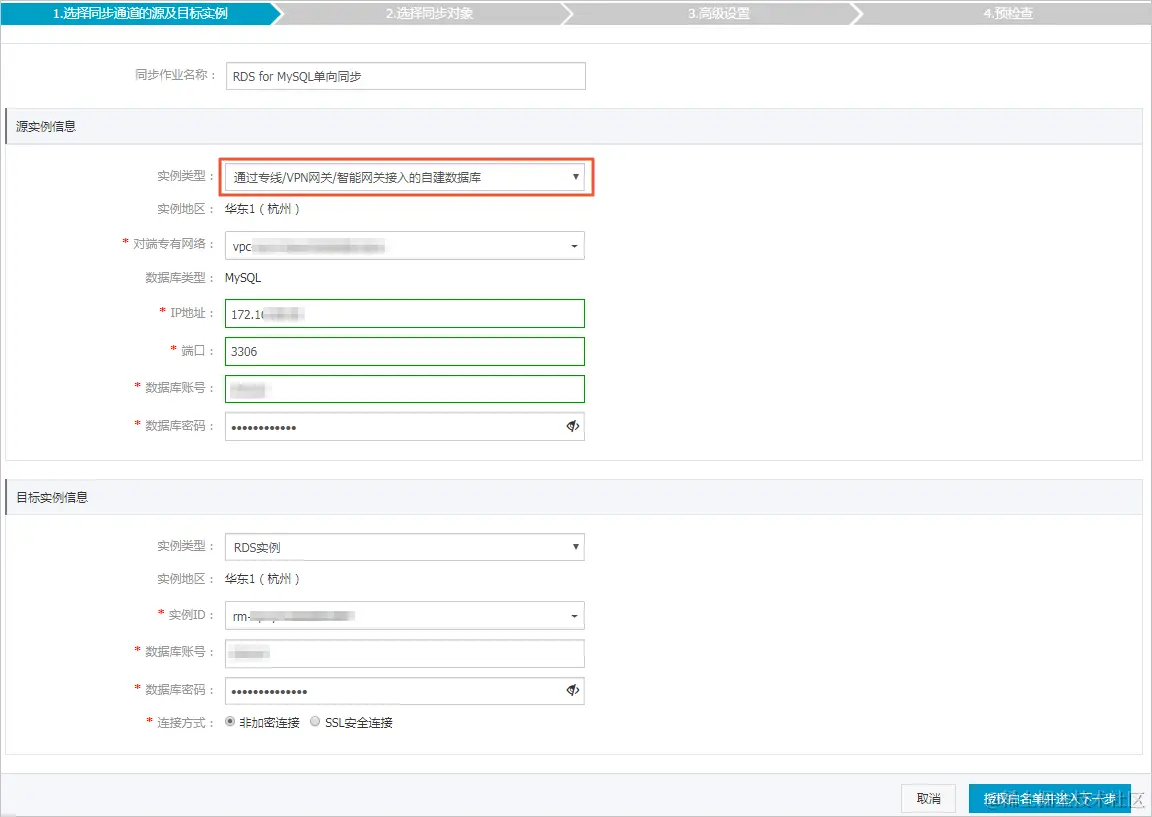Click the MySQL database type text
The width and height of the screenshot is (1152, 817).
point(243,278)
